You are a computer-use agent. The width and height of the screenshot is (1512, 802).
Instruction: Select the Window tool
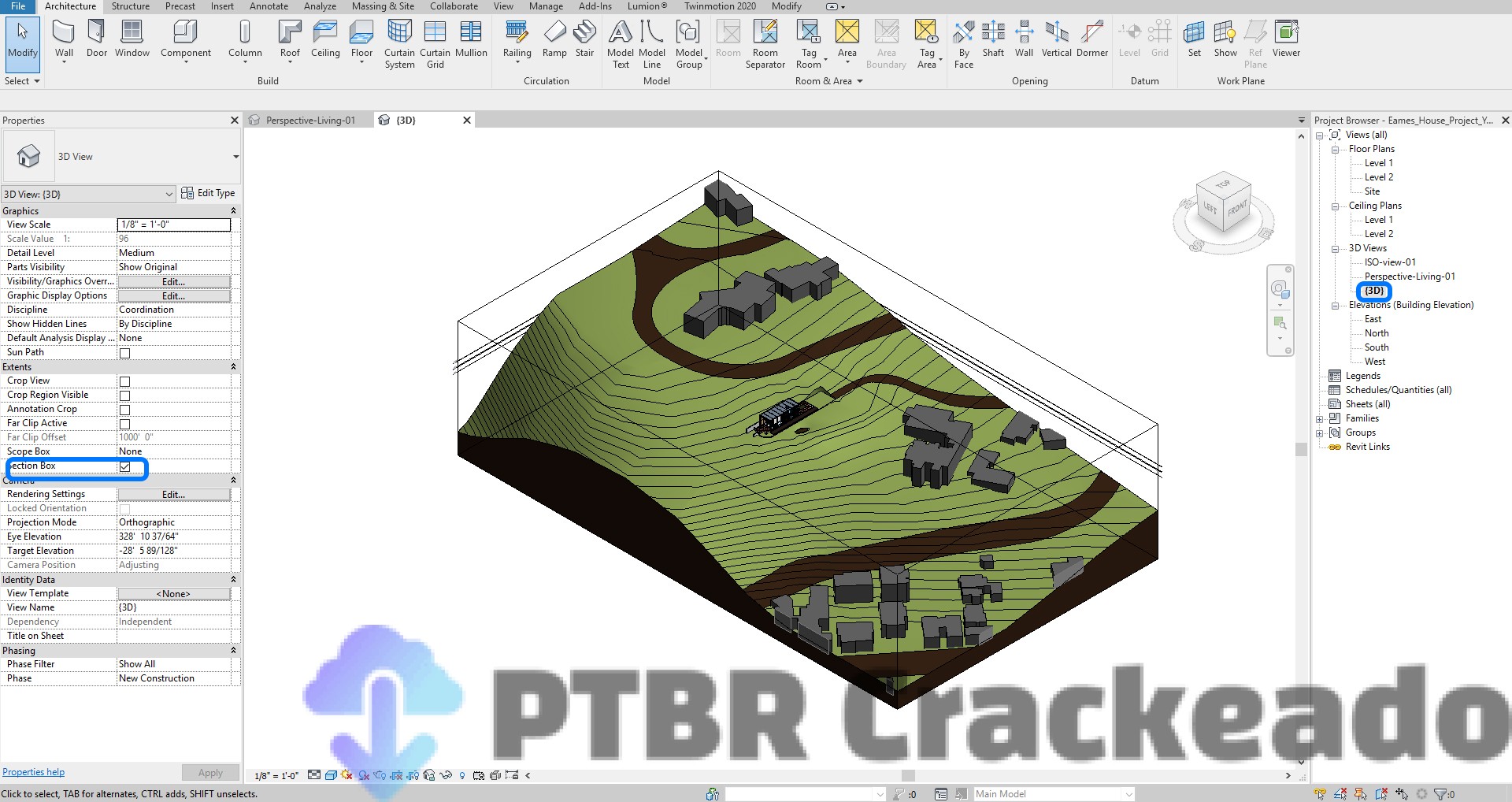coord(132,39)
